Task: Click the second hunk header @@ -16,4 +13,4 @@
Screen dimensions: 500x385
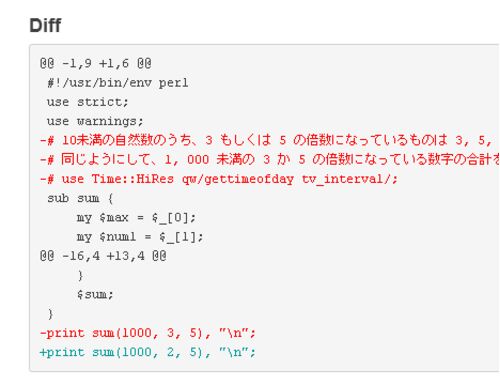Action: [103, 256]
